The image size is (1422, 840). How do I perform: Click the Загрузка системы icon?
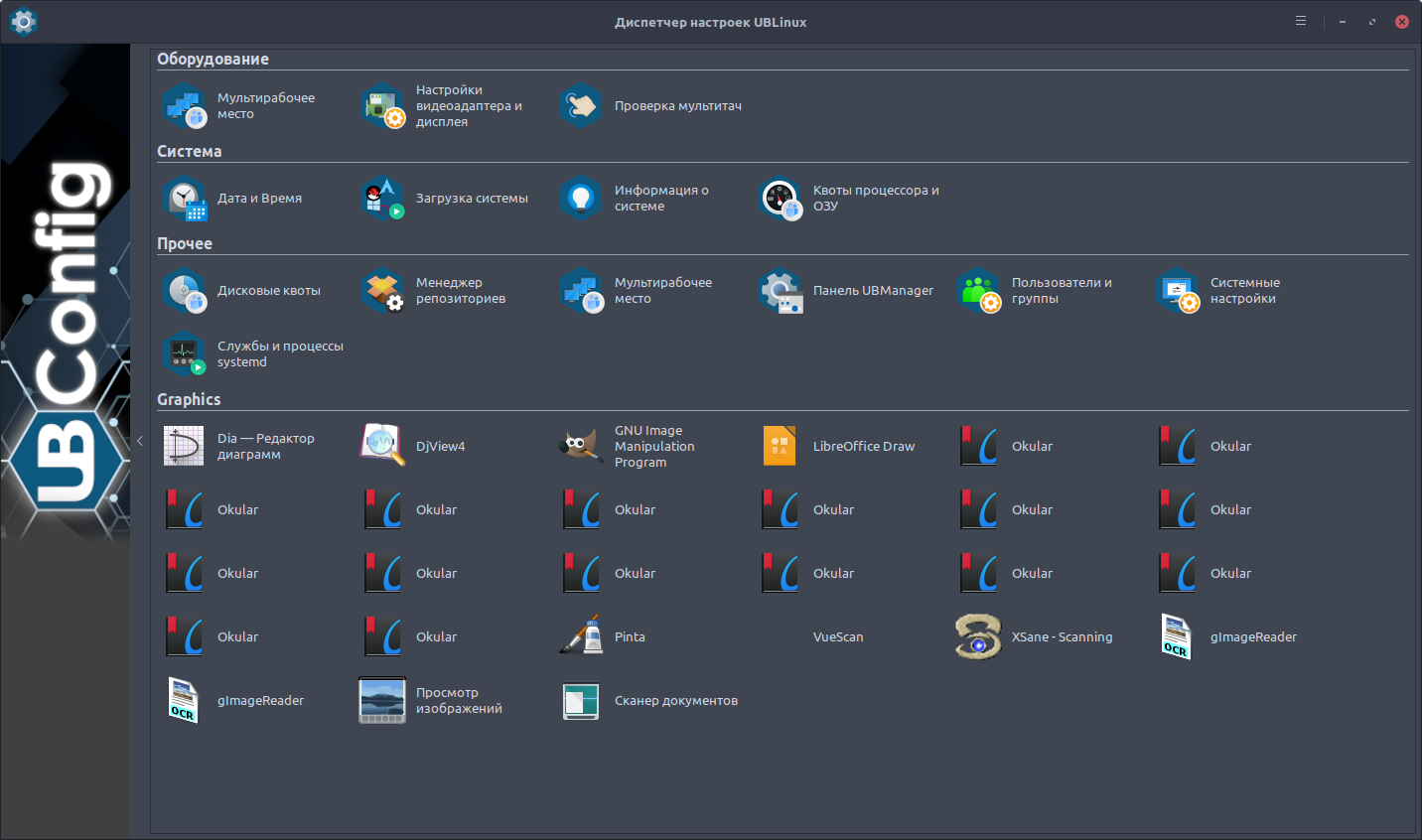point(382,199)
